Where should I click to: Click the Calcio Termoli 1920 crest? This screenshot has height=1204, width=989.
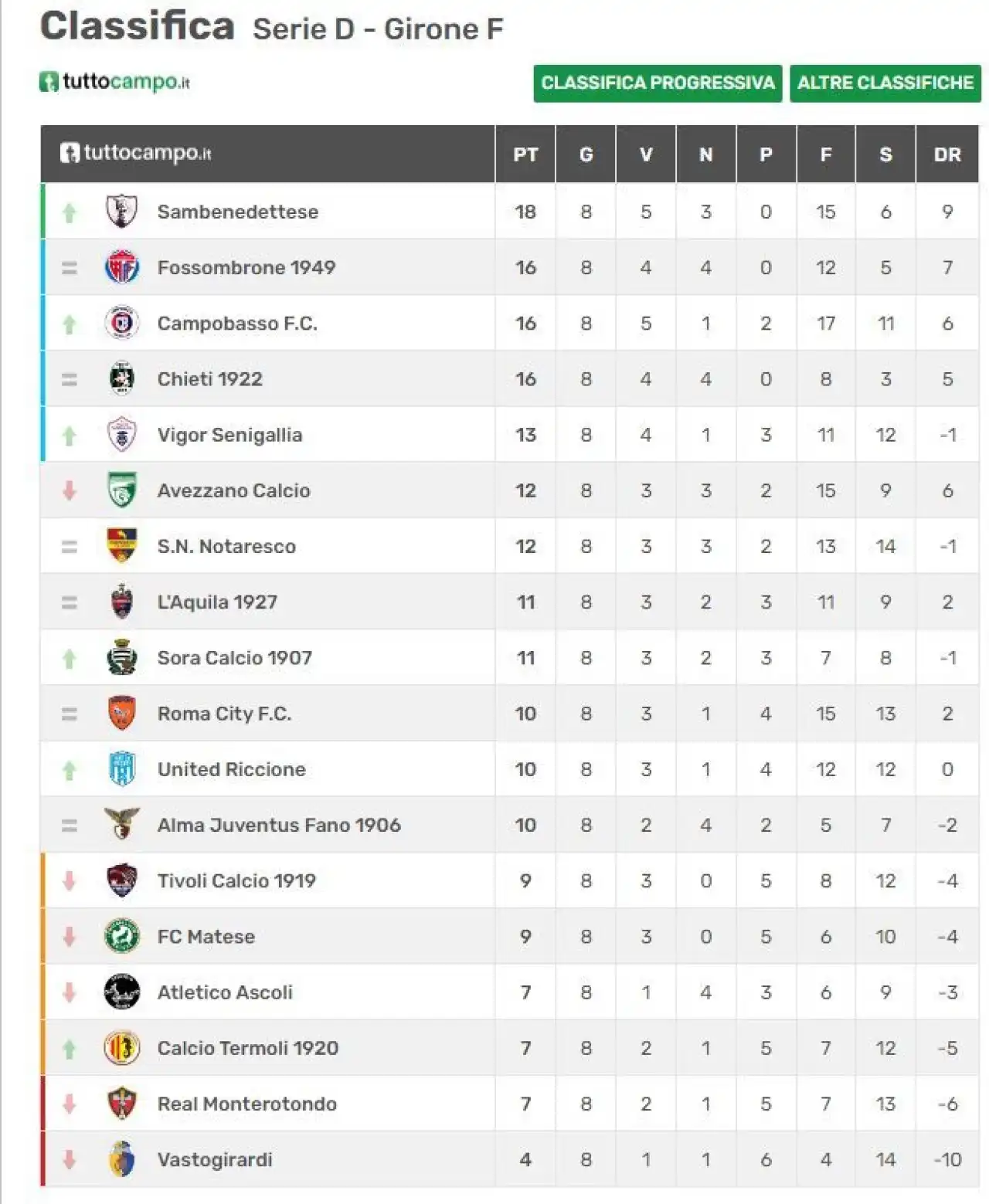pos(121,1047)
